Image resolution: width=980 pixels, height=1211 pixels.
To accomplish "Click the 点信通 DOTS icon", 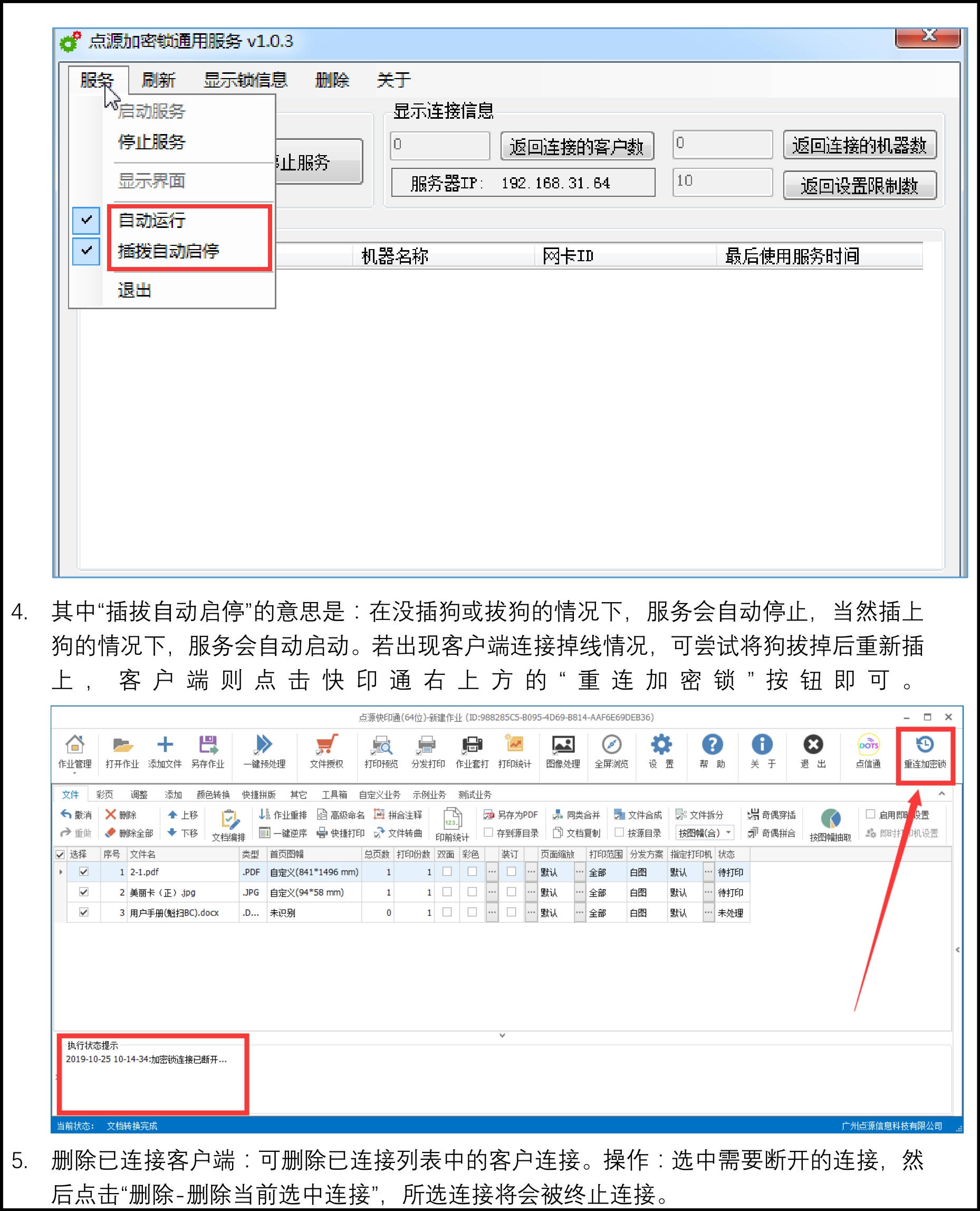I will pos(868,746).
